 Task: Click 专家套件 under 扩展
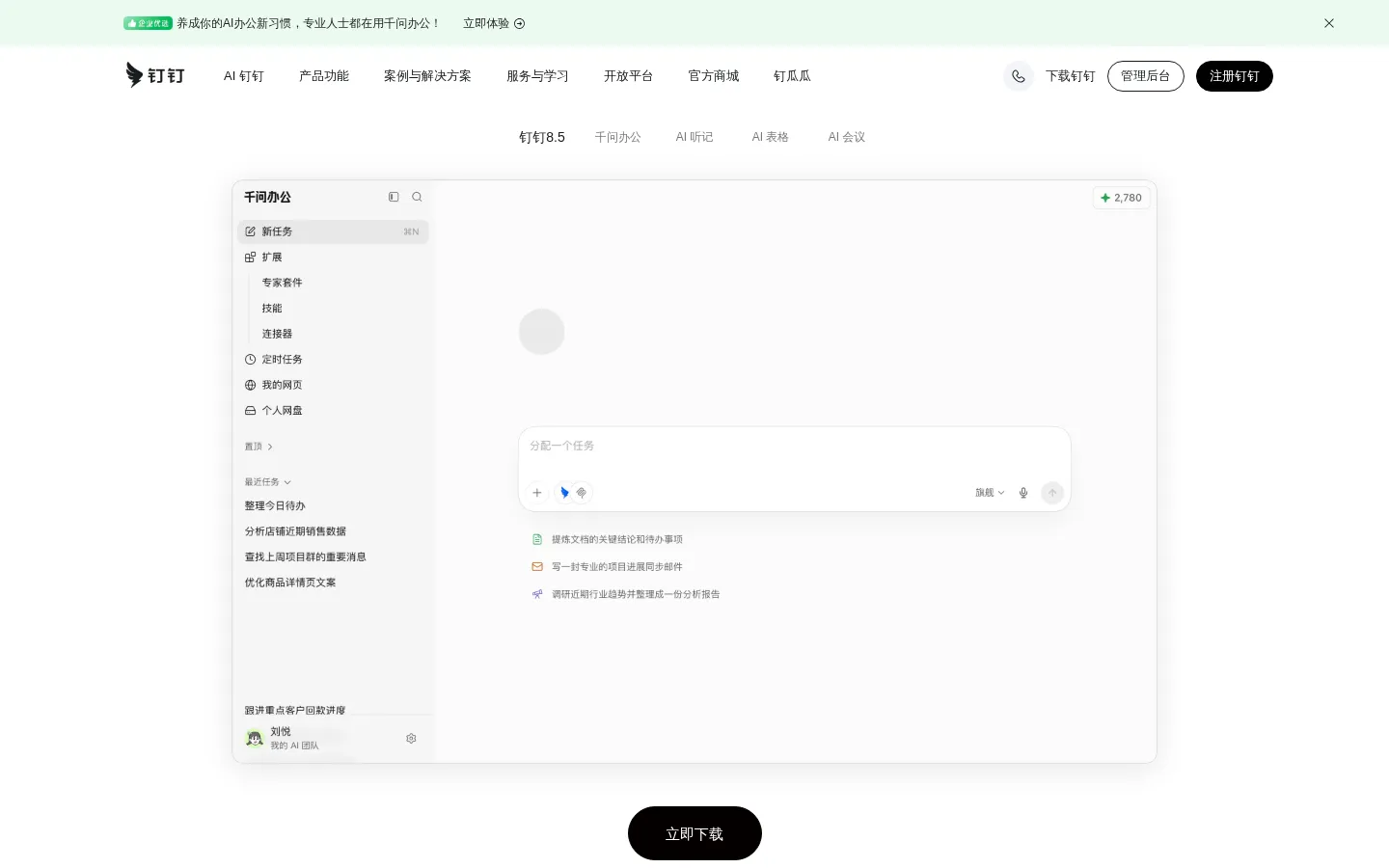click(282, 283)
